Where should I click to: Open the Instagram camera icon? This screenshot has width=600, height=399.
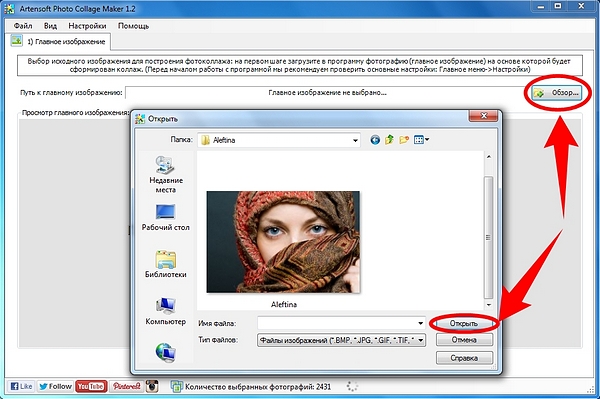coord(152,386)
